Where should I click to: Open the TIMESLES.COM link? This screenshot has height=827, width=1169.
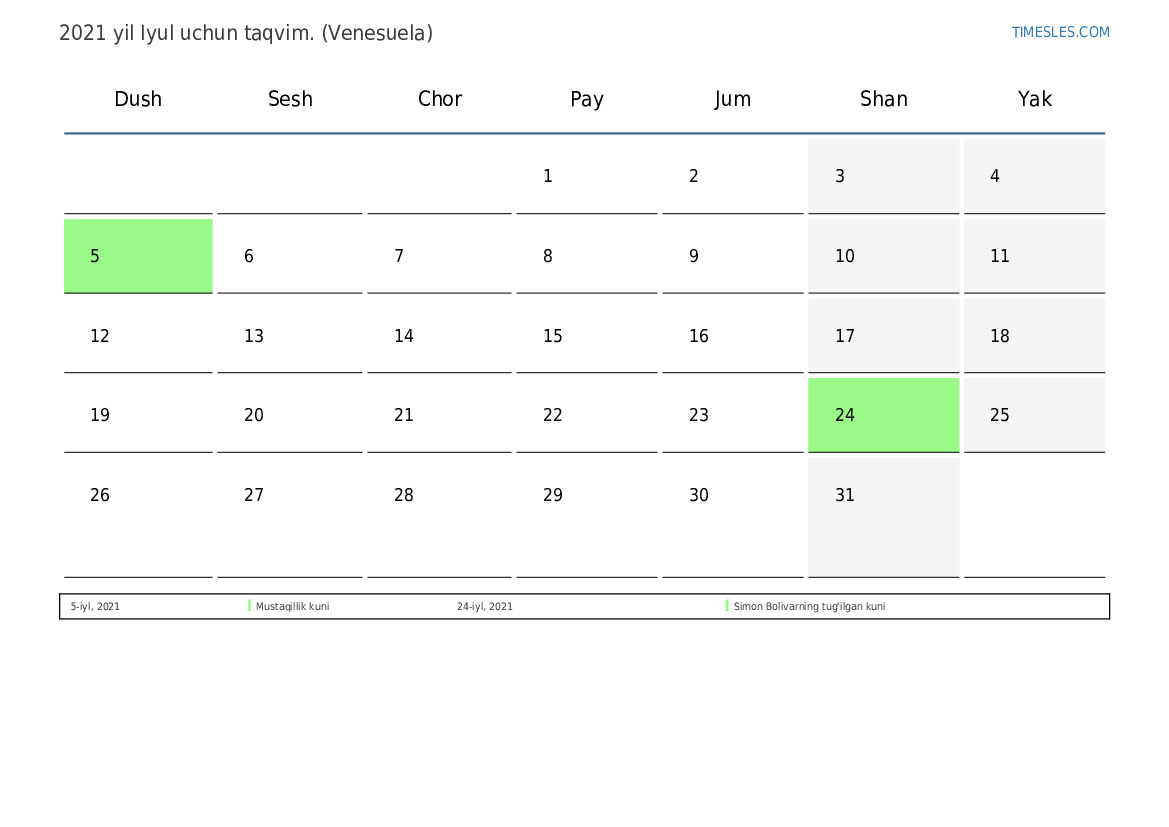coord(1060,32)
